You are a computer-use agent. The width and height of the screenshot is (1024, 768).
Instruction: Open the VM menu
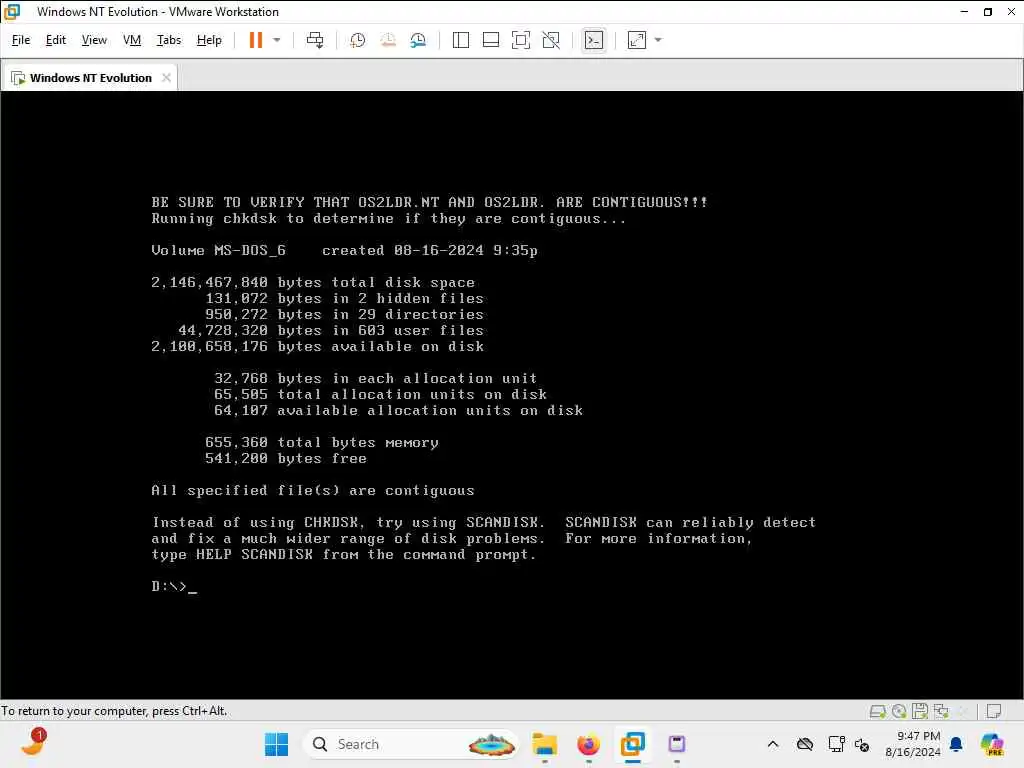(132, 40)
